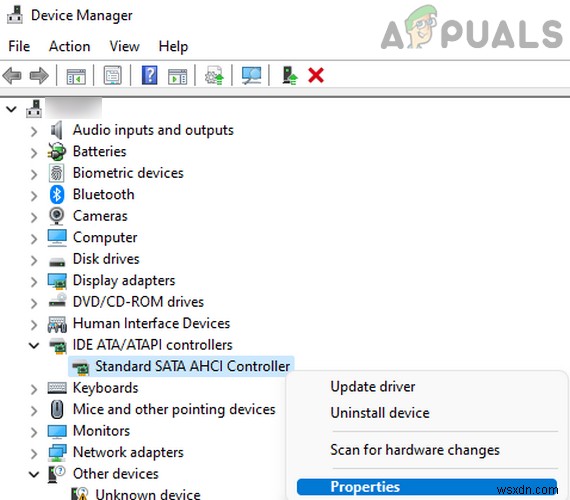
Task: Click the Human Interface Devices icon
Action: [57, 324]
